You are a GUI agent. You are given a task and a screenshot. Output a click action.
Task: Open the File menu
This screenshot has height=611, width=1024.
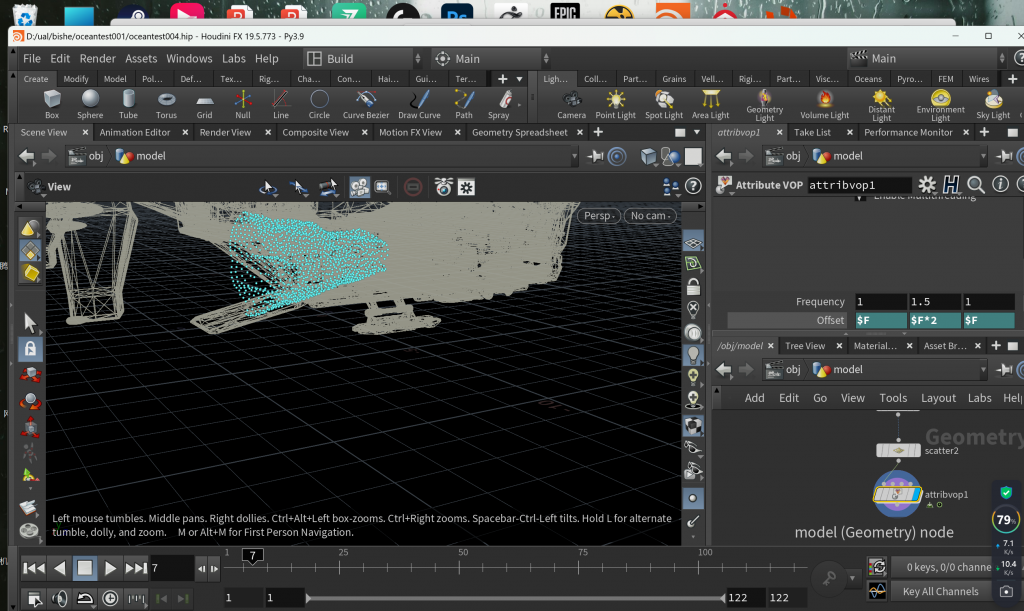(x=31, y=59)
